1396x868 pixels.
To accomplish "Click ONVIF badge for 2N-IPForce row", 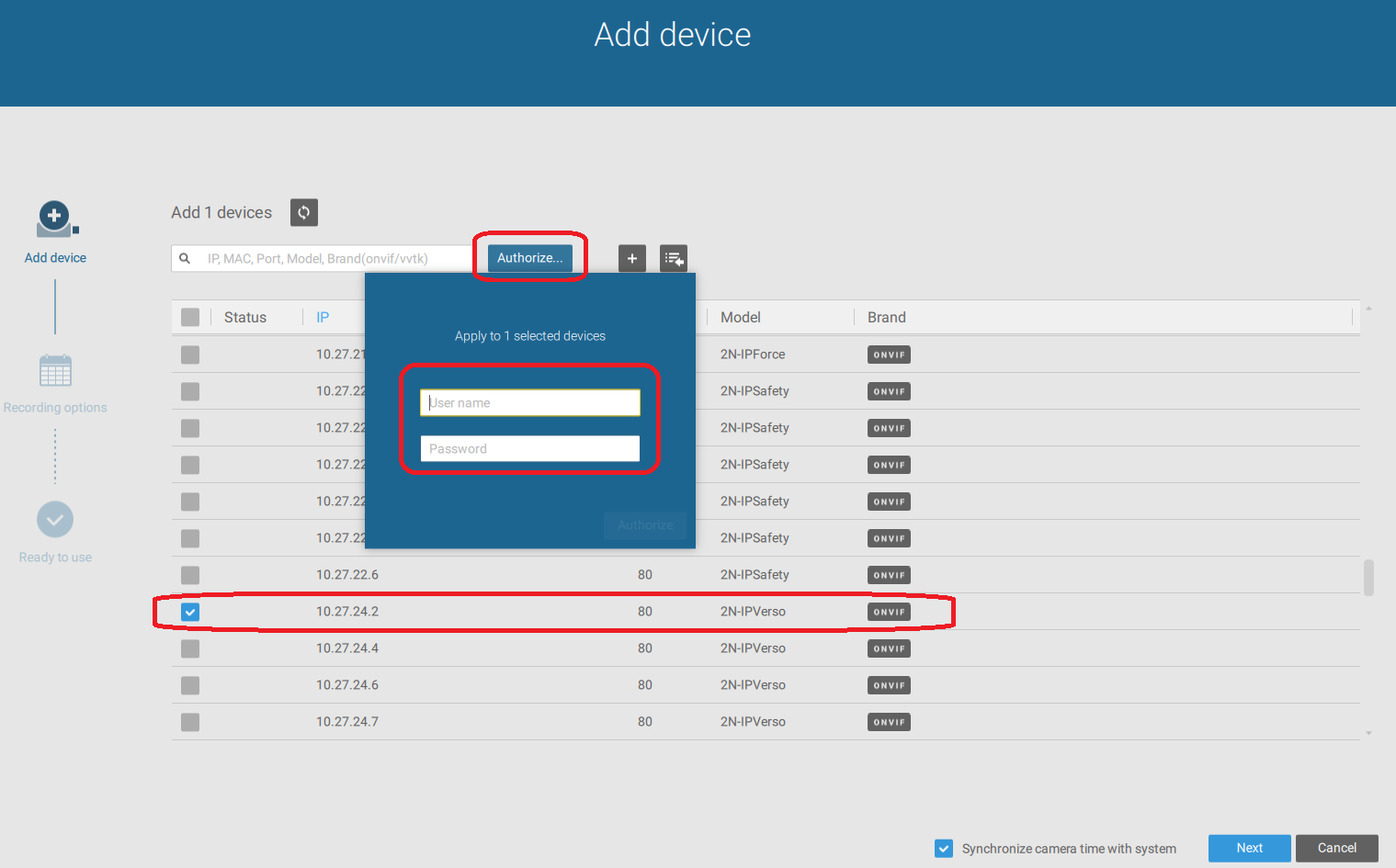I will (x=888, y=355).
